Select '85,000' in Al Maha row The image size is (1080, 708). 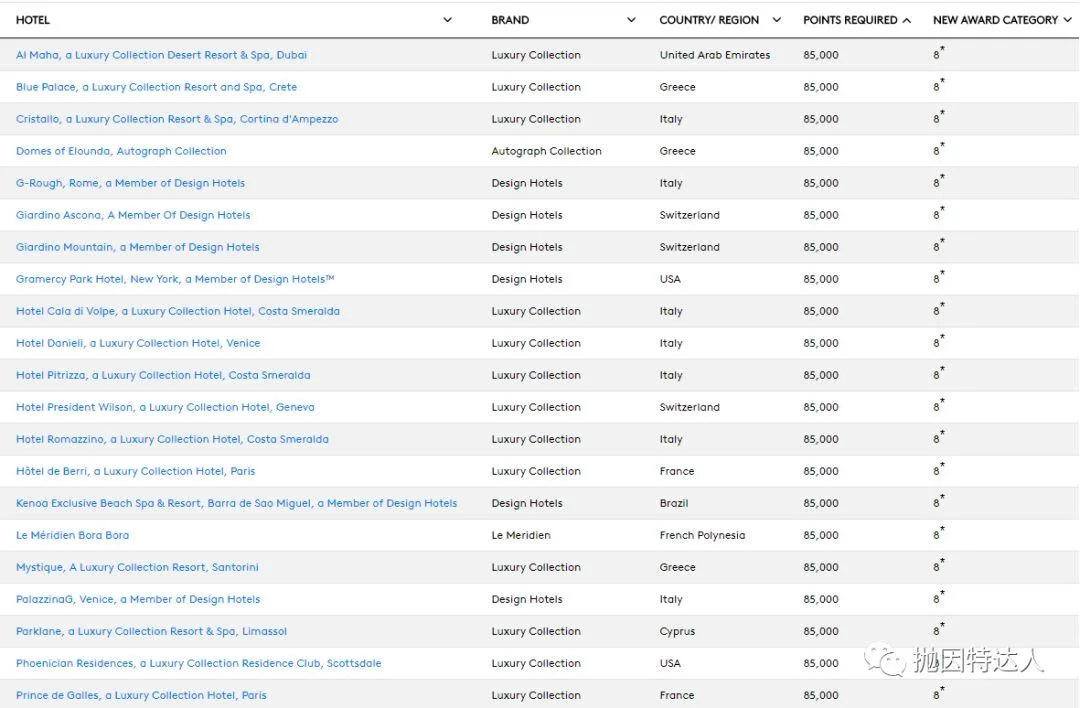(x=821, y=55)
